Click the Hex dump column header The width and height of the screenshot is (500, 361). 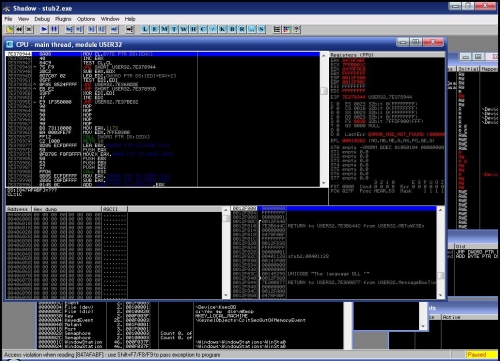coord(67,209)
